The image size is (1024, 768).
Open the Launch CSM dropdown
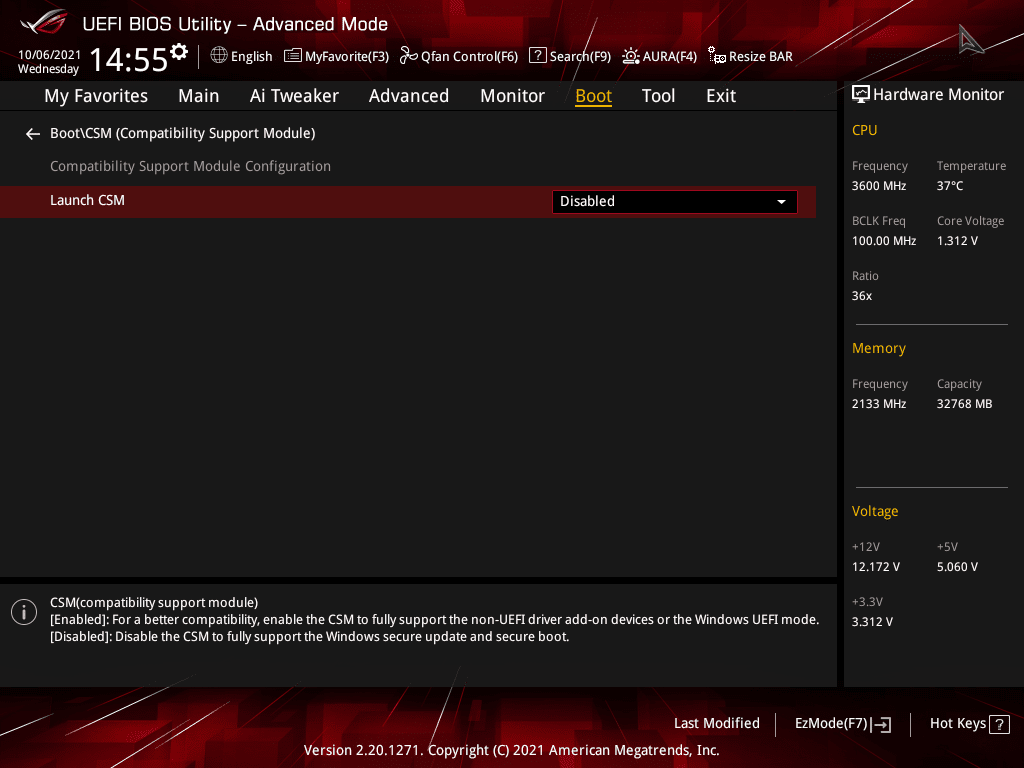pos(675,202)
